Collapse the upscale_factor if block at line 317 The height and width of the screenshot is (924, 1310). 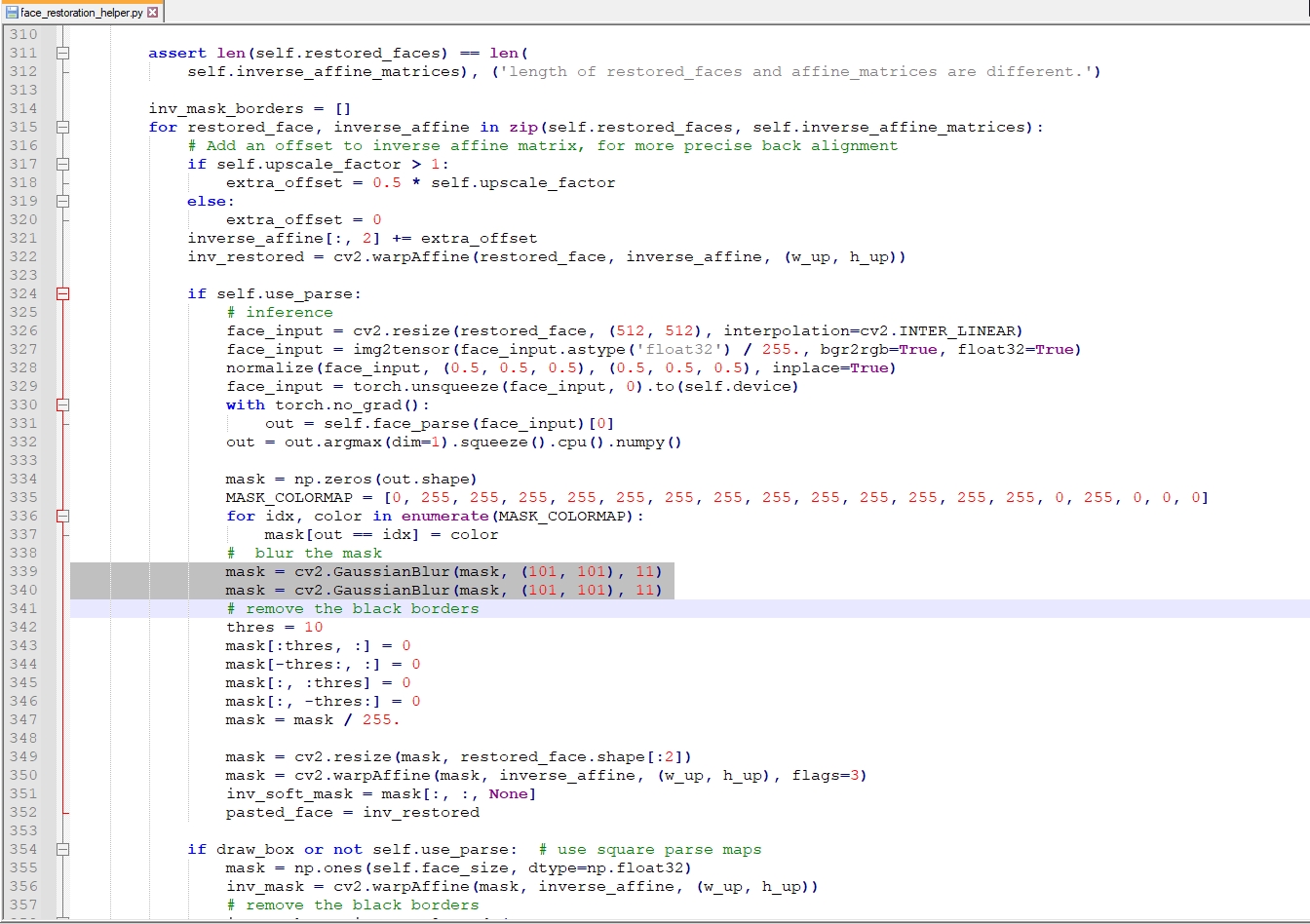click(62, 165)
